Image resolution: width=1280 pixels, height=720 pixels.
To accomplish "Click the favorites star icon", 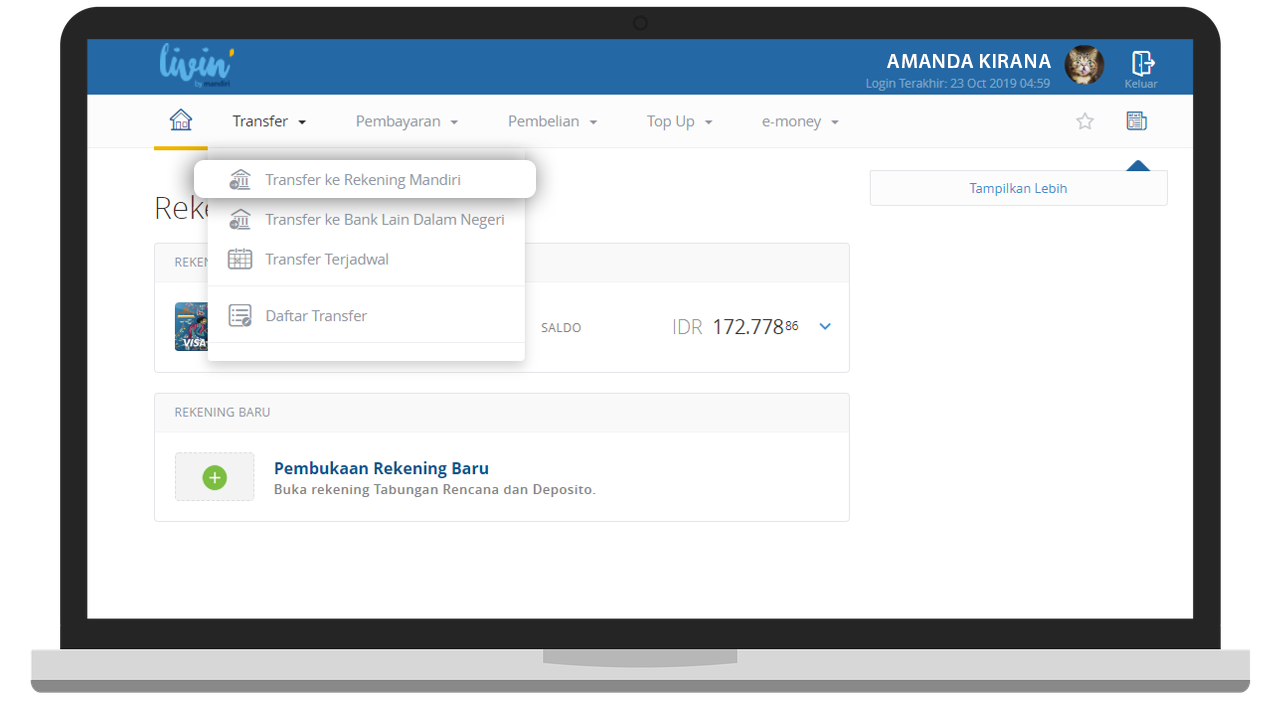I will click(1085, 121).
